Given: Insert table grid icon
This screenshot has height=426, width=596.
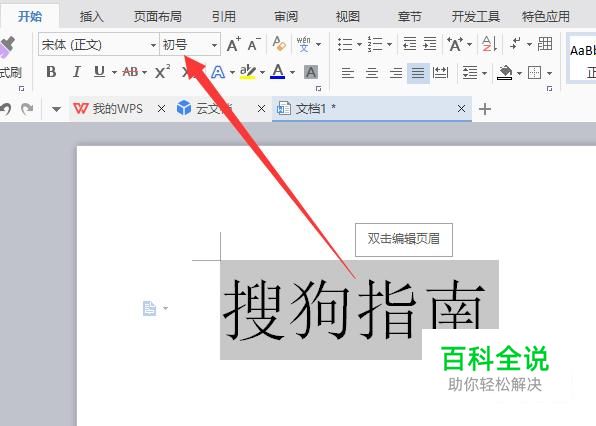Looking at the screenshot, I should click(545, 44).
